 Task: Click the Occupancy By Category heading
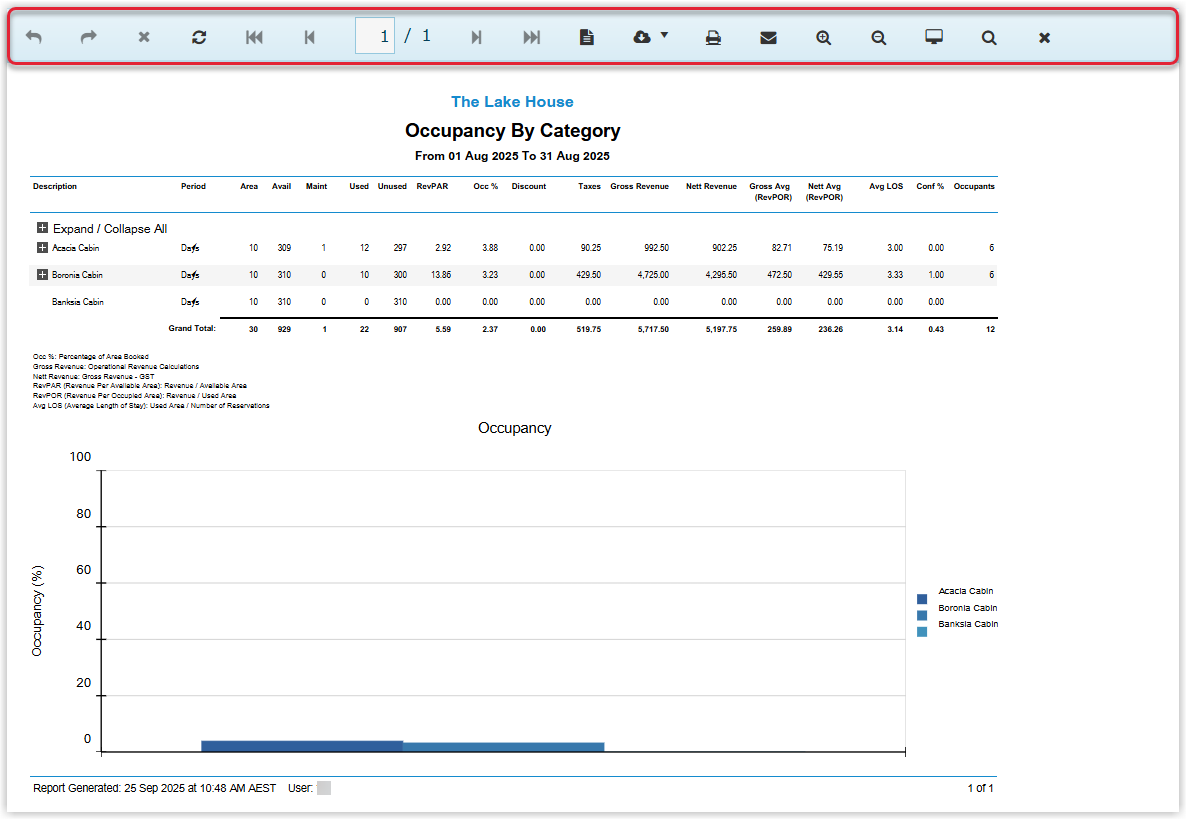coord(512,130)
